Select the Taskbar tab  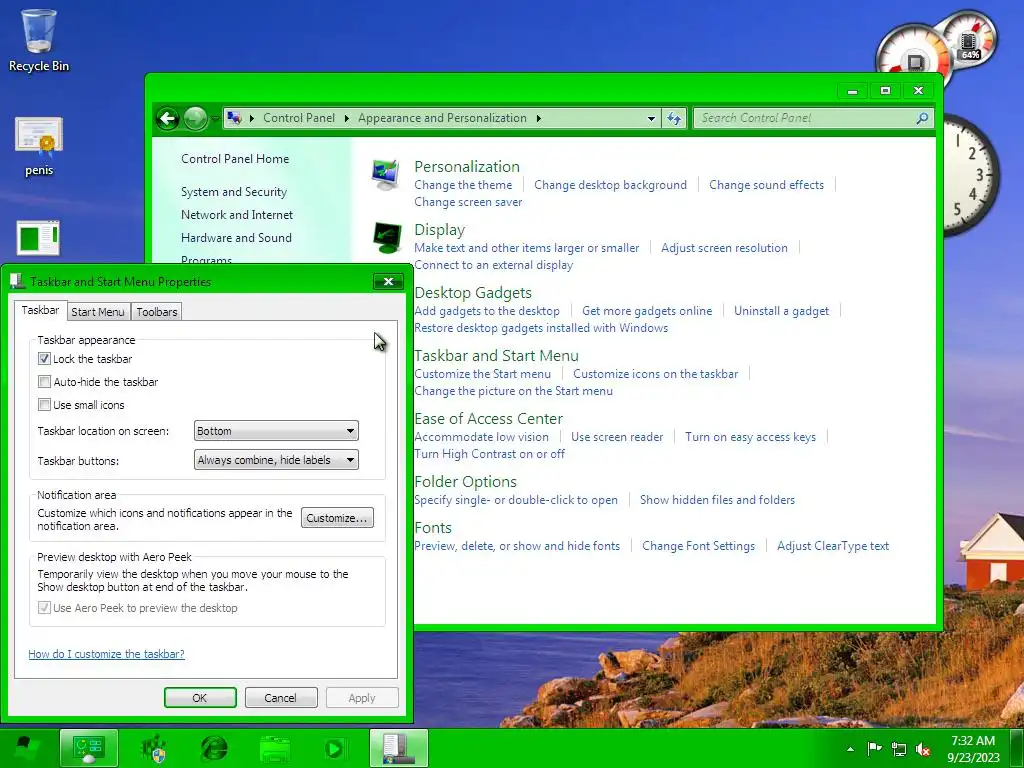[x=40, y=310]
